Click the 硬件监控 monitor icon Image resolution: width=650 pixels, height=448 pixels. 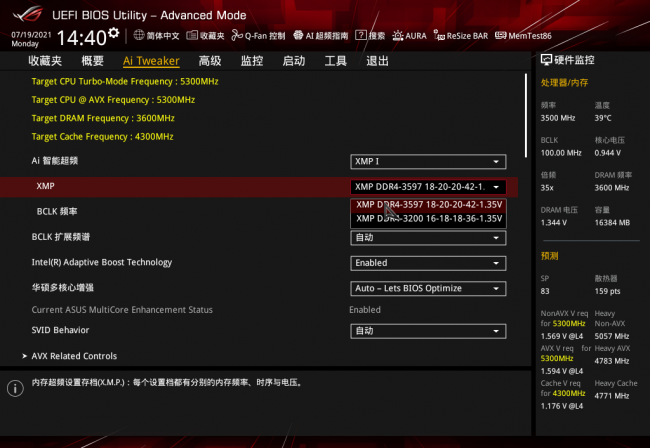coord(546,60)
